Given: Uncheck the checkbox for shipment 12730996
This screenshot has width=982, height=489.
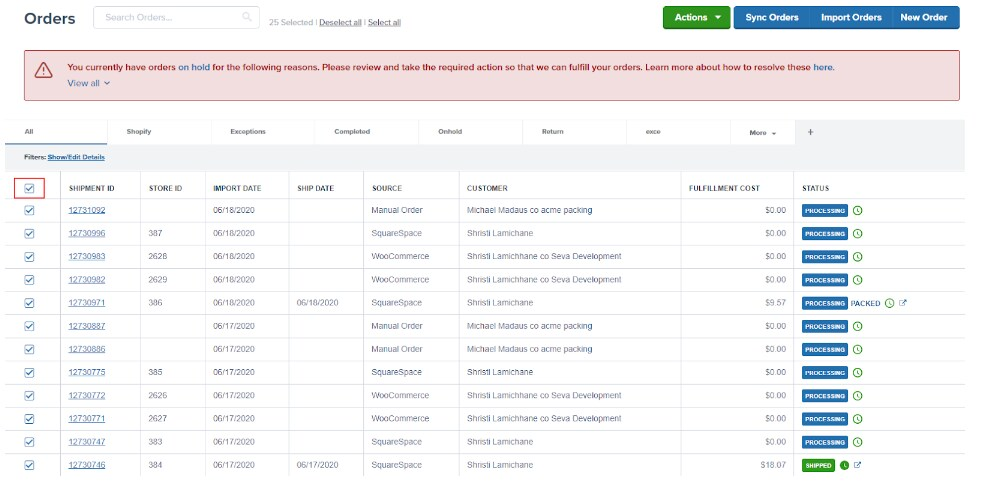Looking at the screenshot, I should pos(29,234).
